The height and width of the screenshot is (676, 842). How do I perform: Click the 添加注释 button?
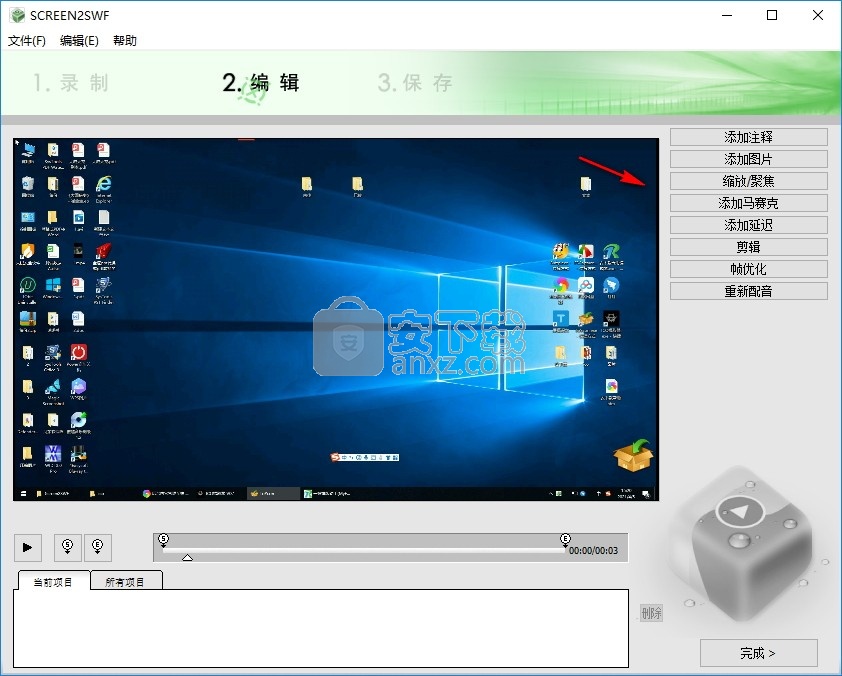point(749,137)
